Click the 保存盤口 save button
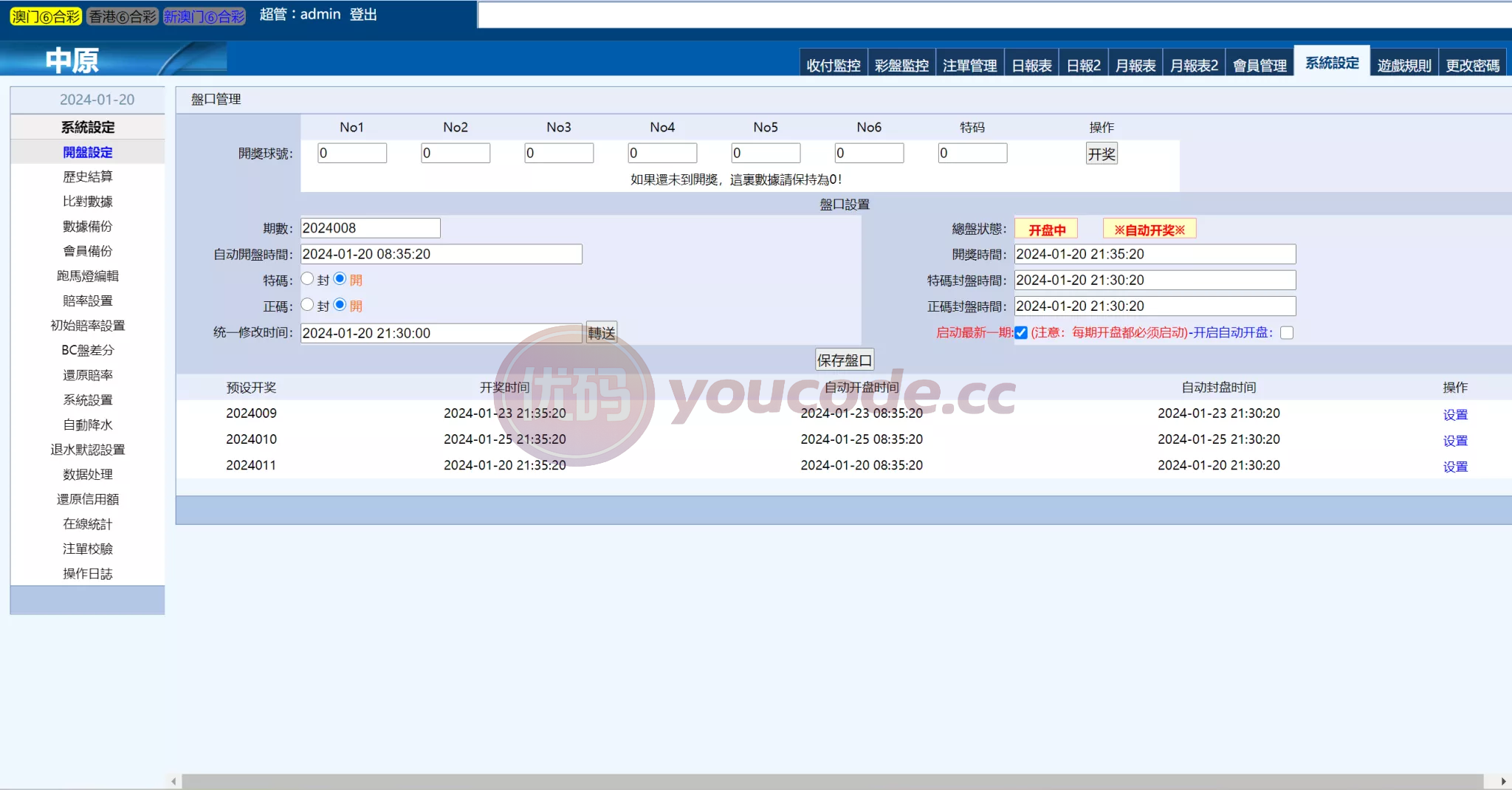Viewport: 1512px width, 790px height. tap(845, 360)
